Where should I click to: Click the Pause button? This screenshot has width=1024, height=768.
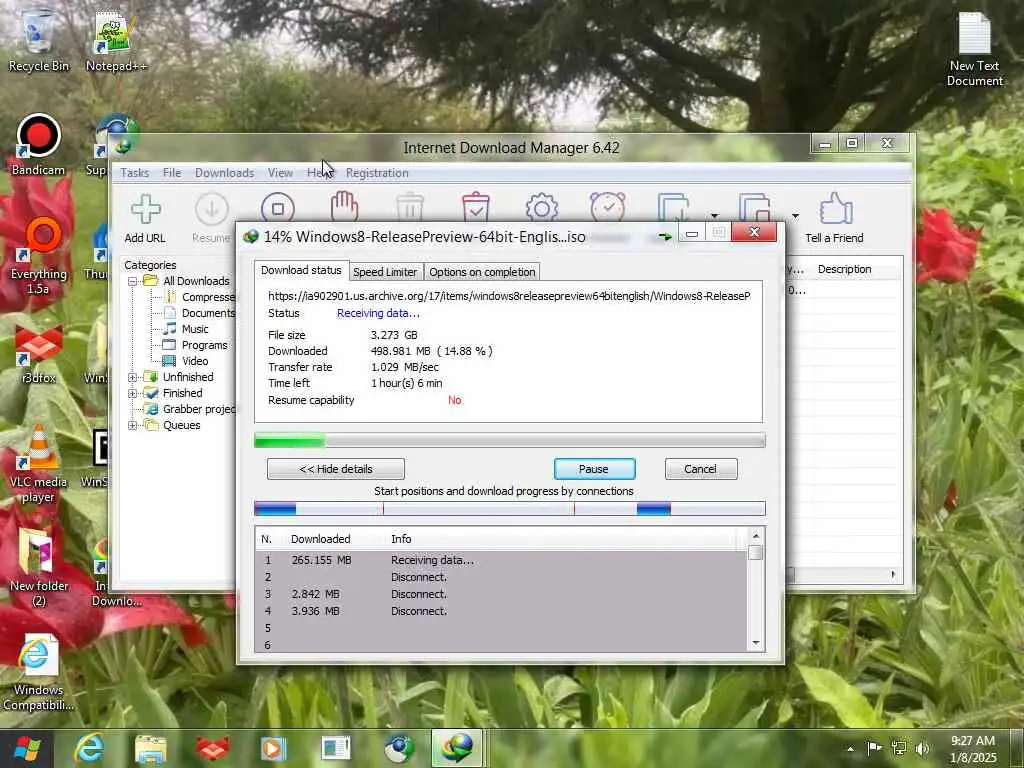tap(594, 469)
